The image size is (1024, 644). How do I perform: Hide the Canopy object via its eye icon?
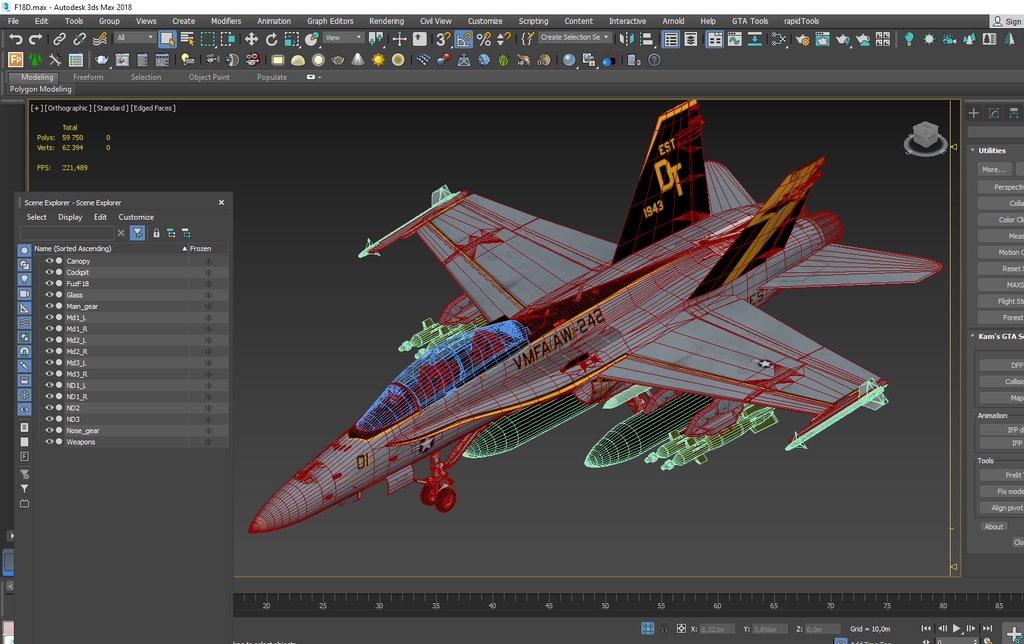[49, 261]
